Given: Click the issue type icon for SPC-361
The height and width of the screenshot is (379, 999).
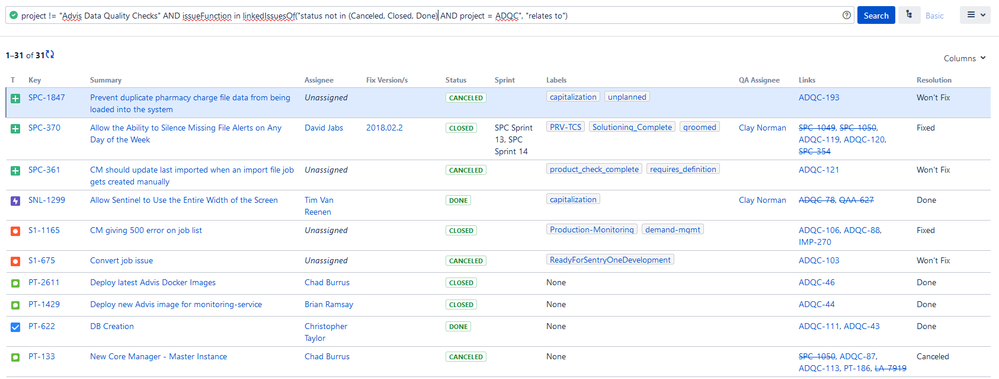Looking at the screenshot, I should click(16, 171).
